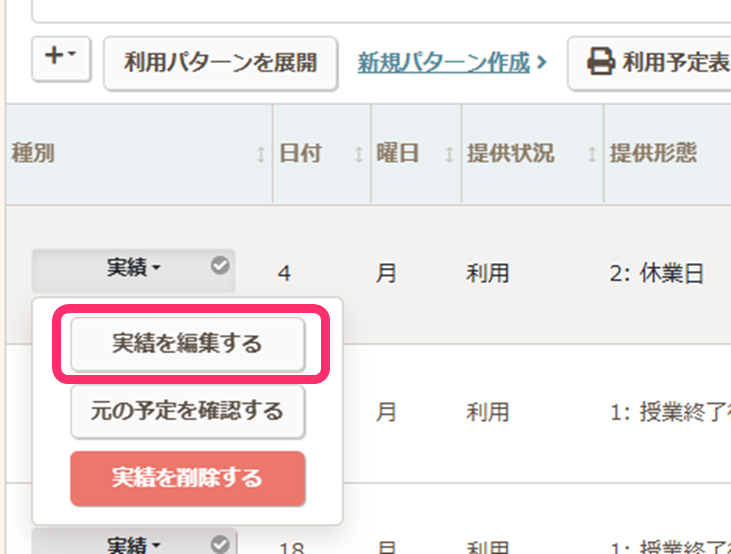This screenshot has width=731, height=554.
Task: Open the plus (+) dropdown button
Action: [61, 60]
